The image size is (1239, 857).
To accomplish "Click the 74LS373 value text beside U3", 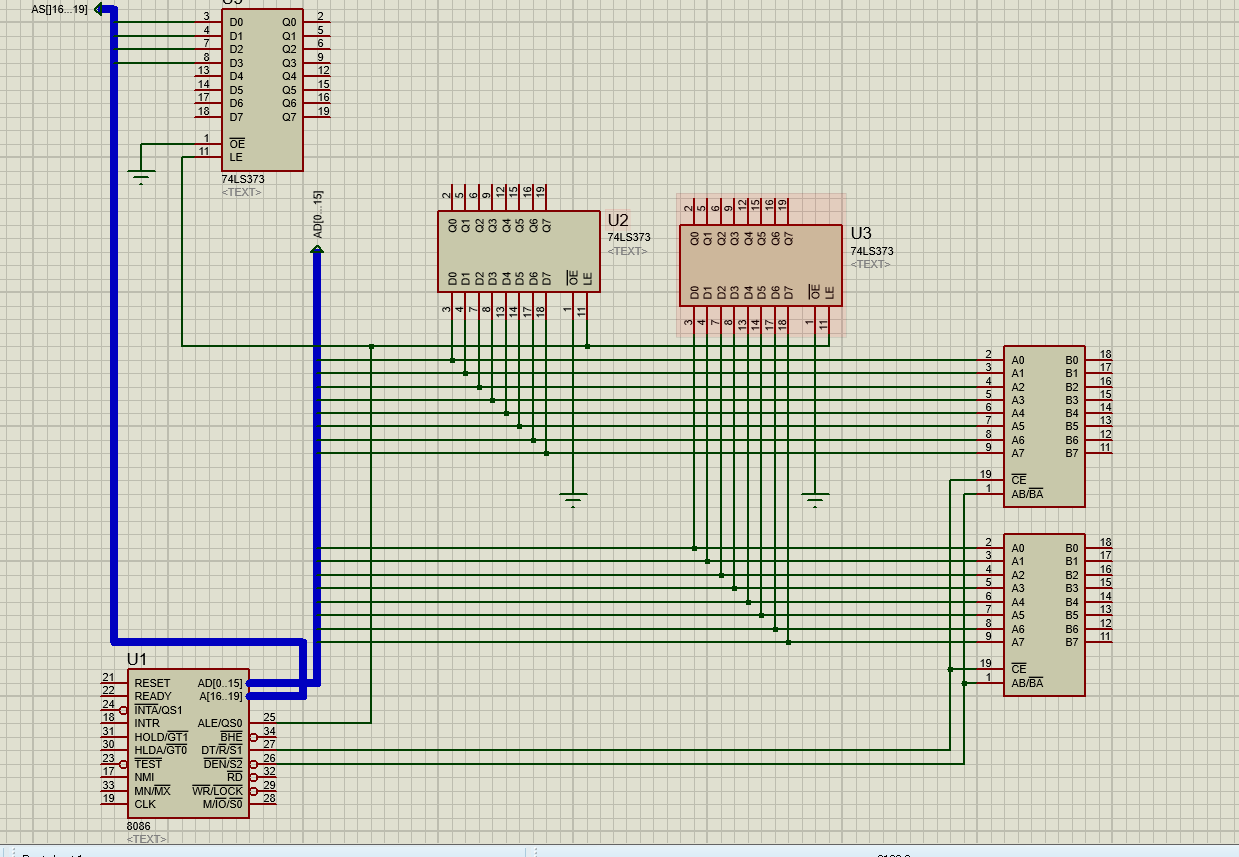I will pos(872,252).
